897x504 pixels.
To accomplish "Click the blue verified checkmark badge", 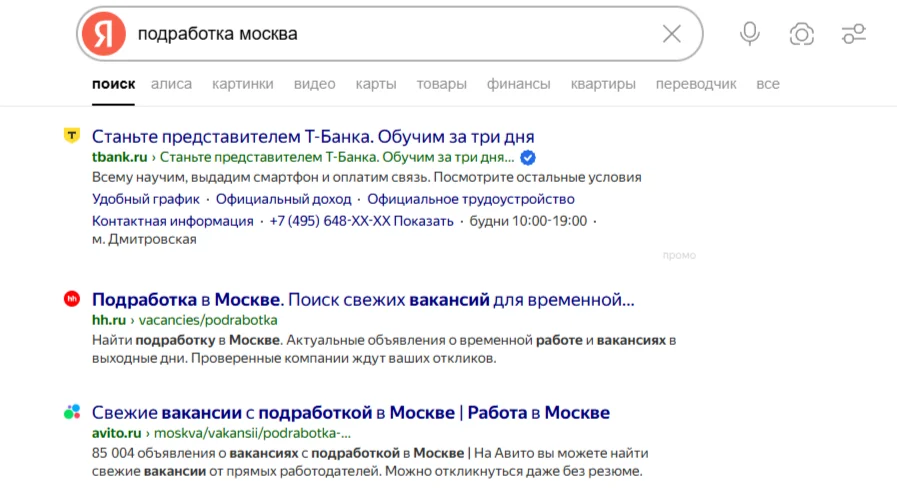I will tap(527, 157).
